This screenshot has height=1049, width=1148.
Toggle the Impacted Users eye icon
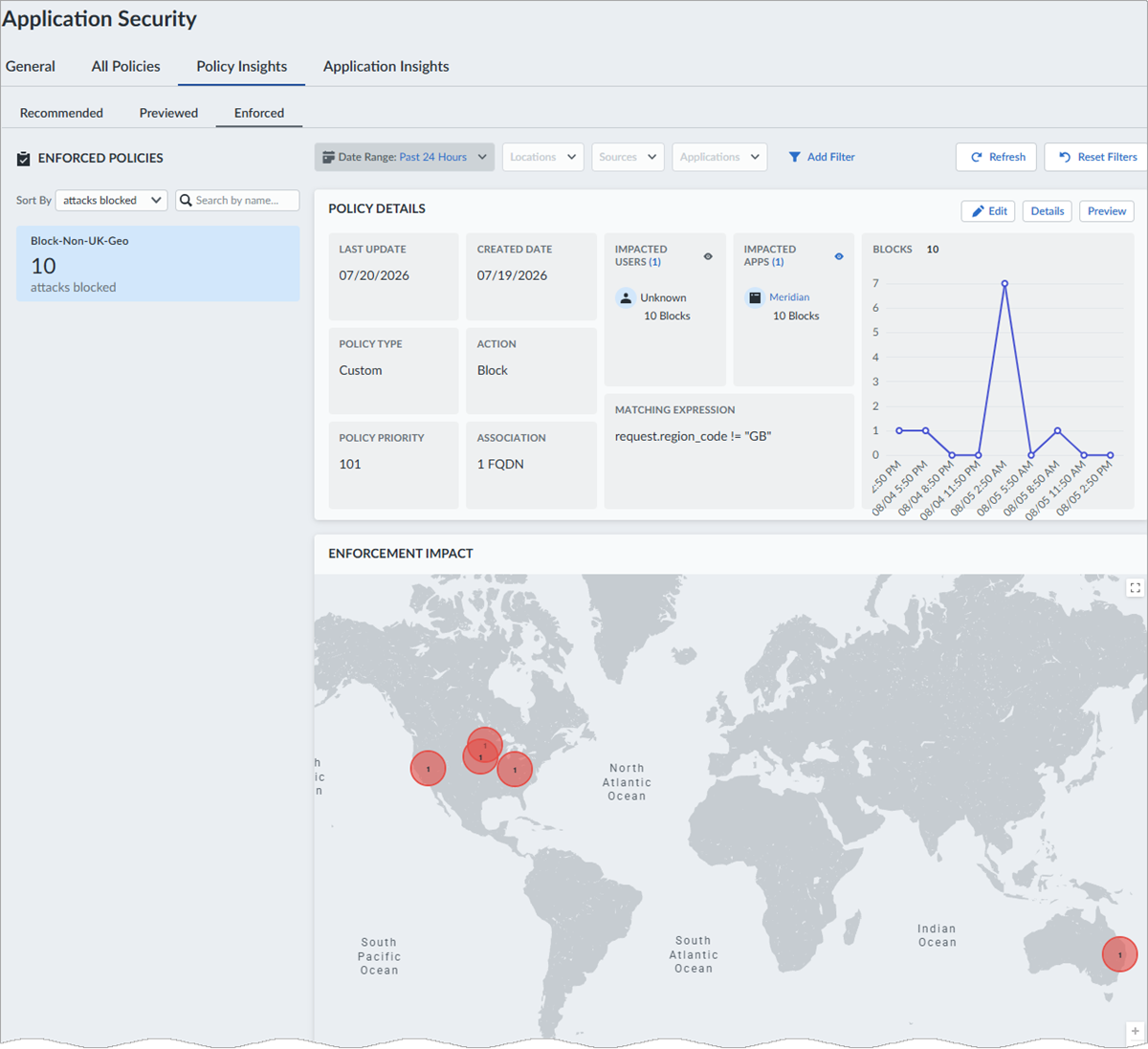pos(708,256)
